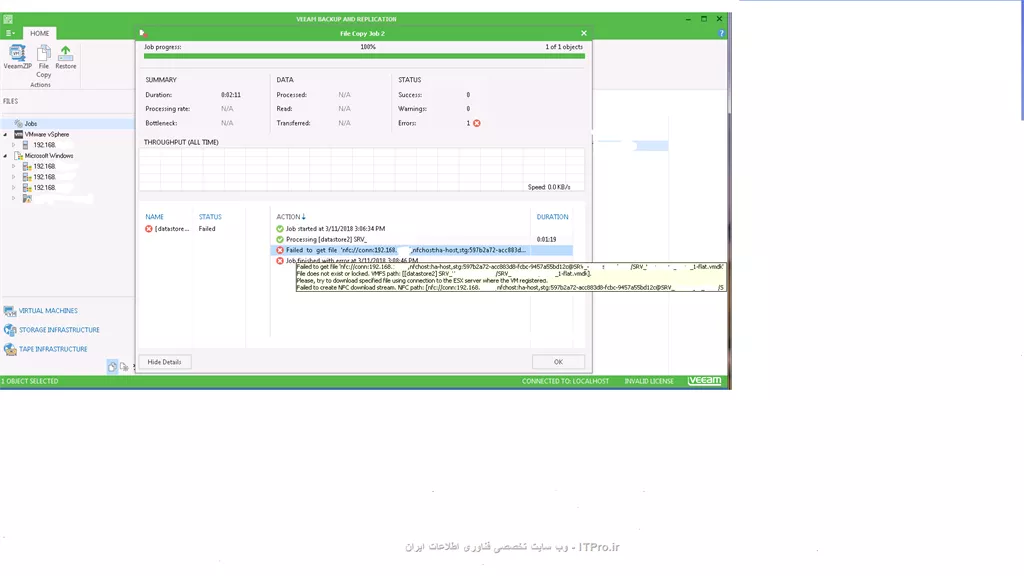The width and height of the screenshot is (1024, 576).
Task: Click the Veeam app icon in title bar
Action: (8, 19)
